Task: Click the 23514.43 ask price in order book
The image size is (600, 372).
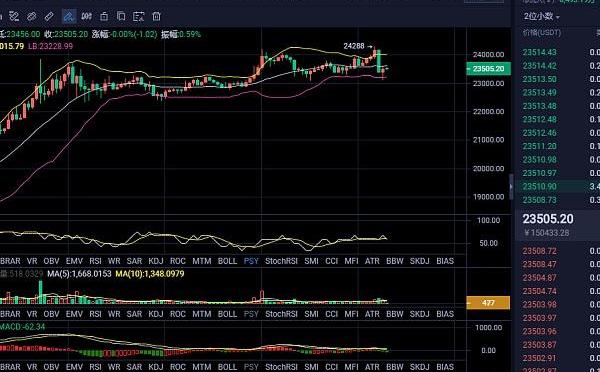Action: coord(540,52)
